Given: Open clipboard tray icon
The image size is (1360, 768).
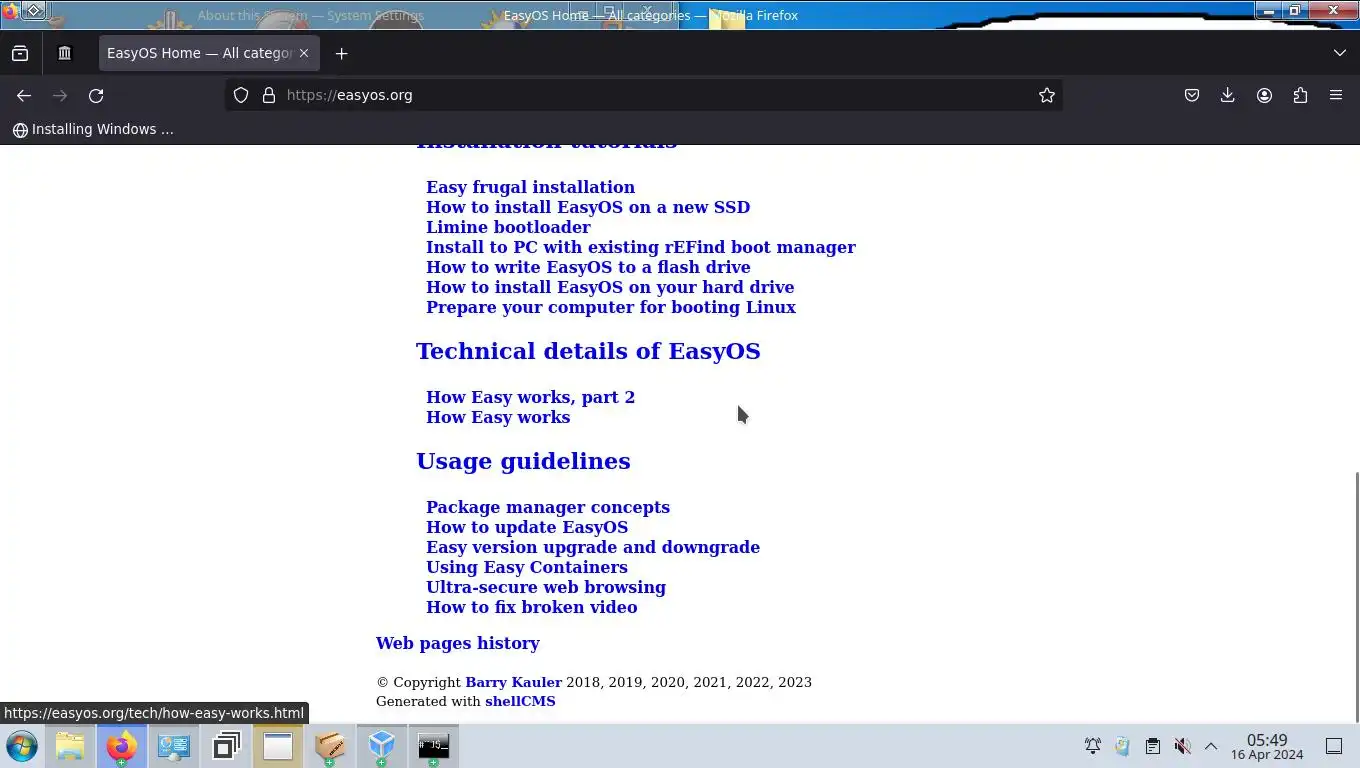Looking at the screenshot, I should 1153,746.
